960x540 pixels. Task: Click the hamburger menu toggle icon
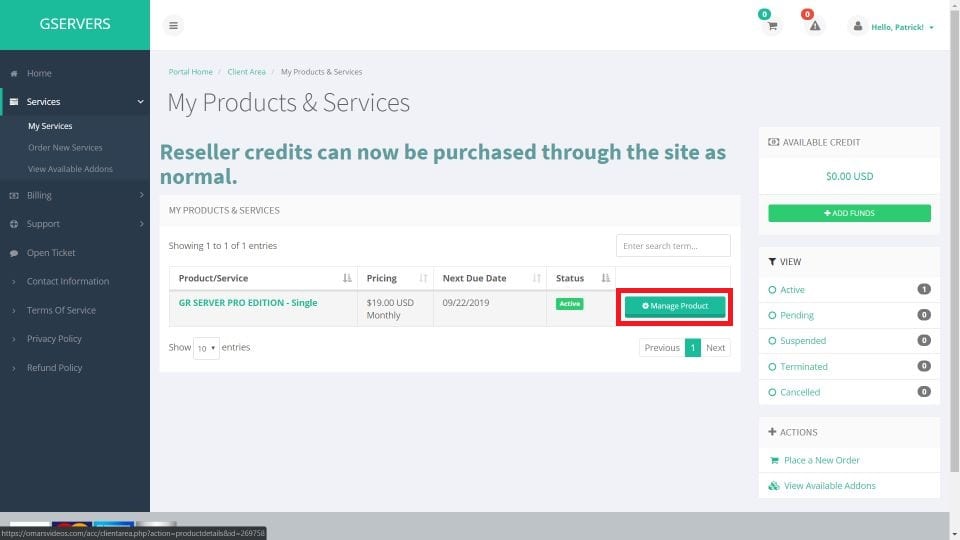coord(173,26)
